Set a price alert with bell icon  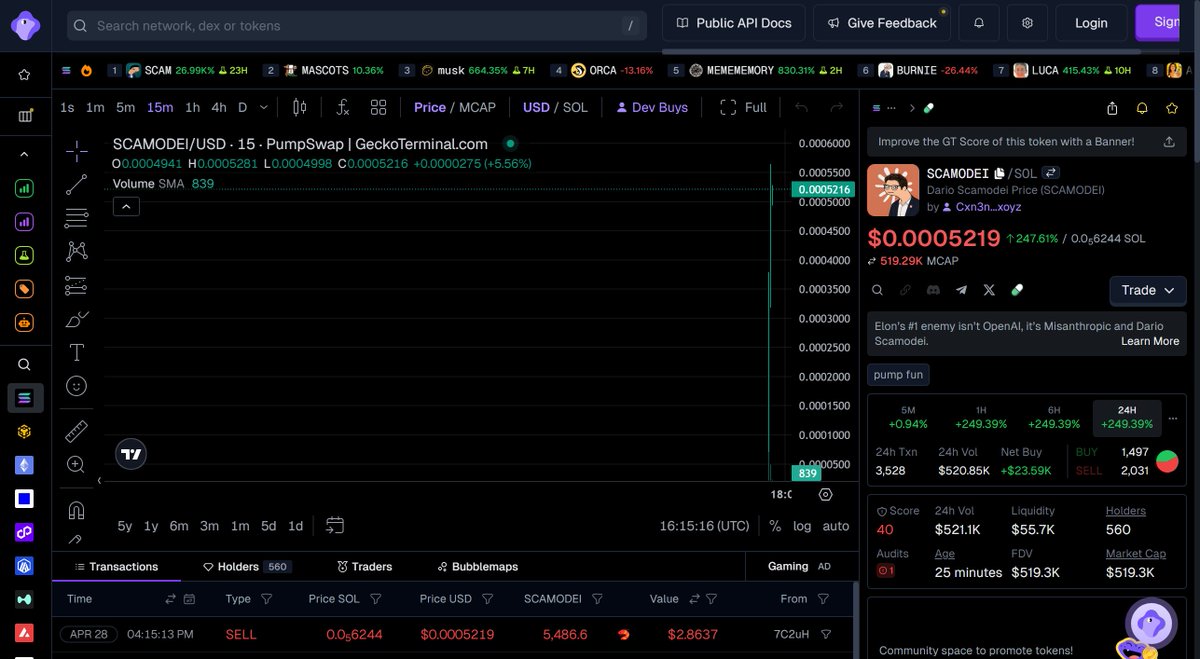[x=1142, y=108]
